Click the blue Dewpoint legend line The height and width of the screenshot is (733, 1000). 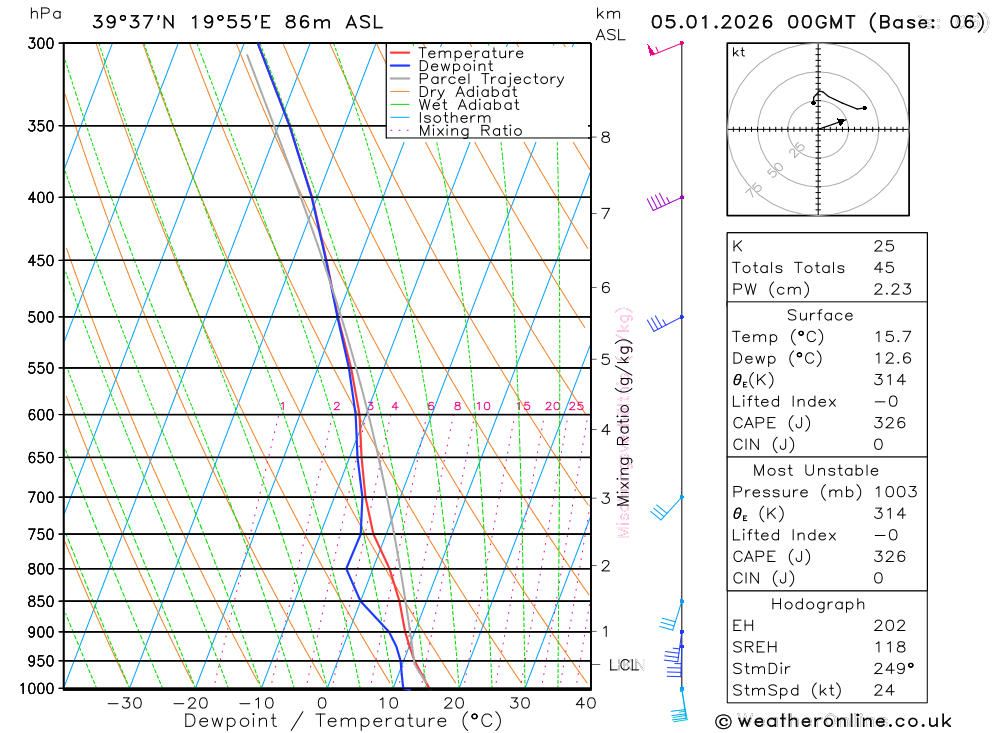pyautogui.click(x=399, y=66)
